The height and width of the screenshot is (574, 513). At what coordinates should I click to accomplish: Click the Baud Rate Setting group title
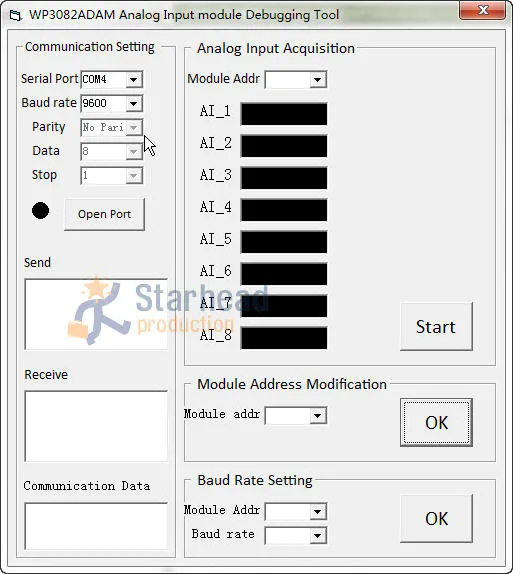point(255,480)
